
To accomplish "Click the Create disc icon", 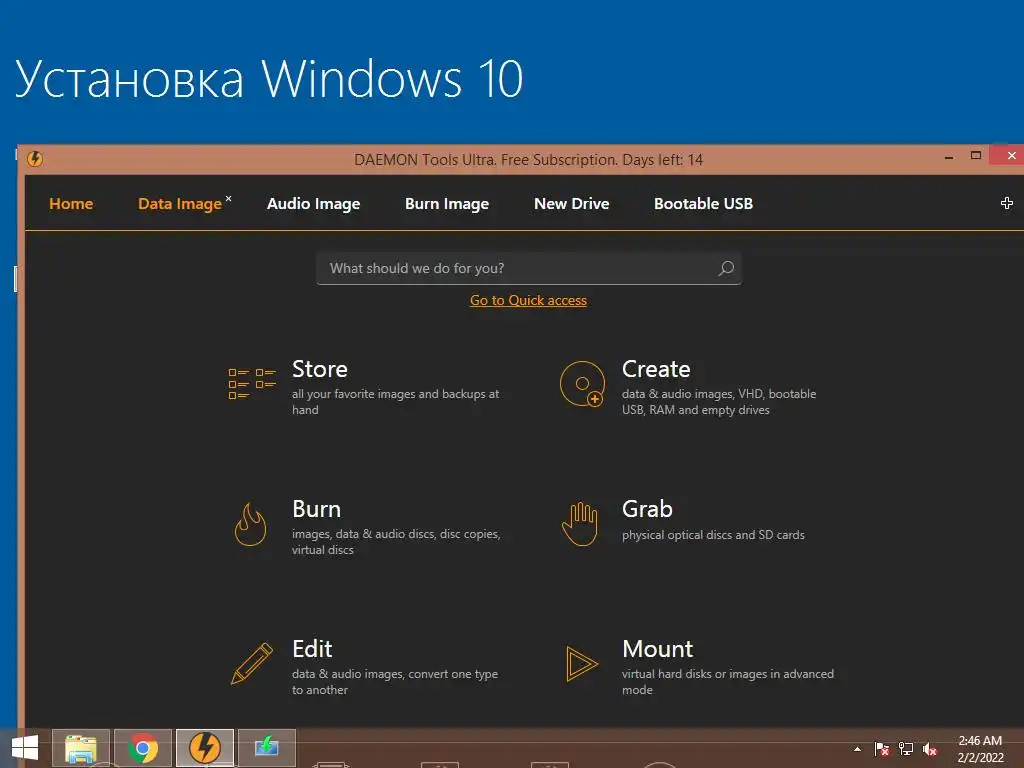I will click(x=582, y=383).
